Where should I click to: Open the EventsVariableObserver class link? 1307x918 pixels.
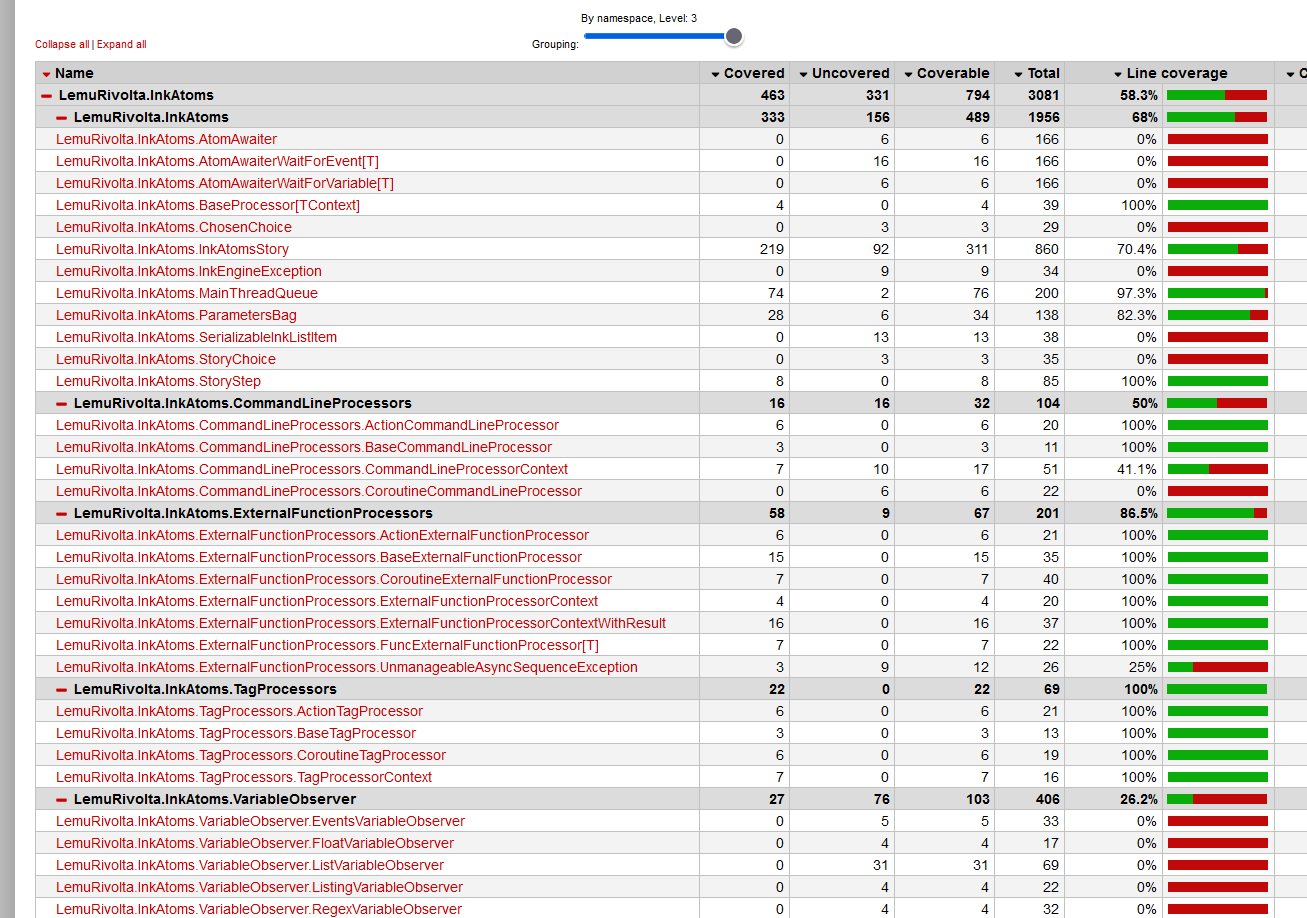[x=260, y=821]
